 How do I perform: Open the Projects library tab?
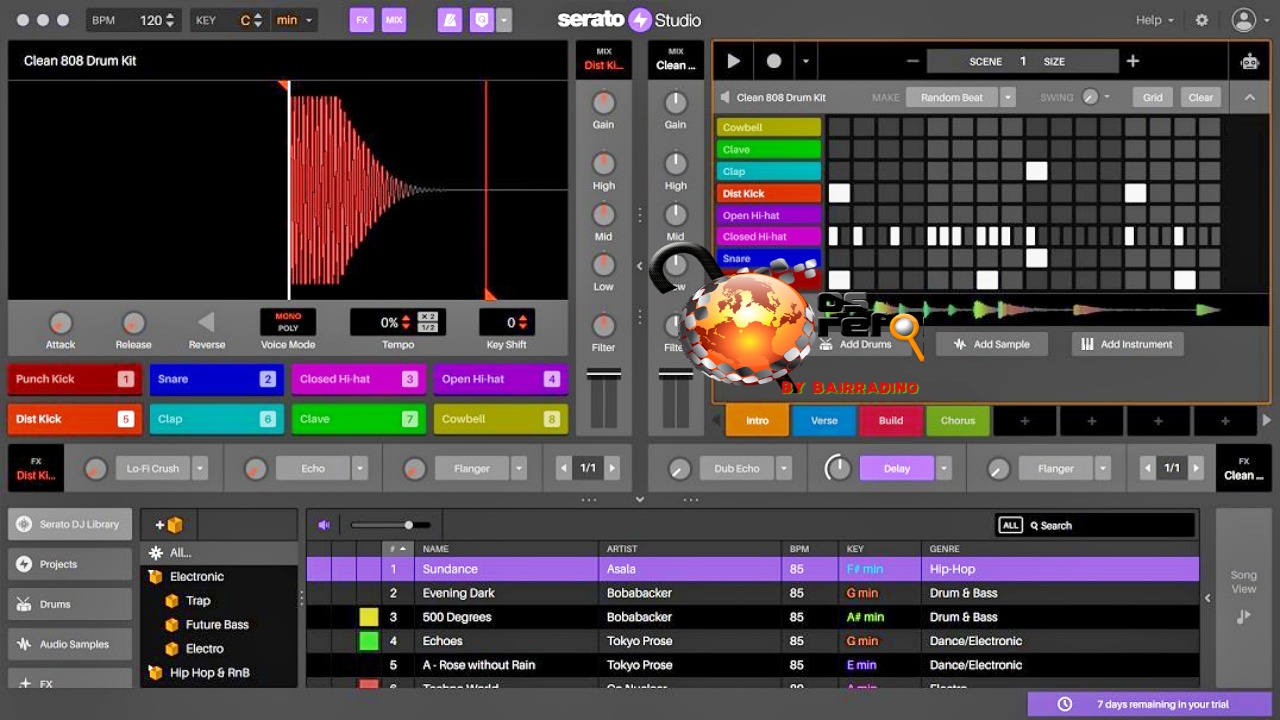point(70,564)
